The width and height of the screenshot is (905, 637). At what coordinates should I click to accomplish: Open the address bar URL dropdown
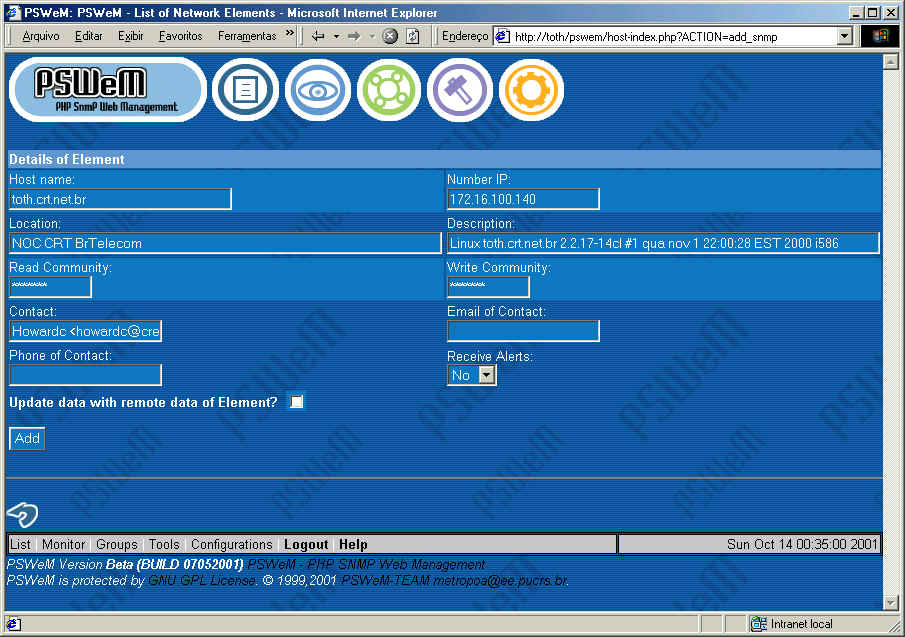click(844, 36)
